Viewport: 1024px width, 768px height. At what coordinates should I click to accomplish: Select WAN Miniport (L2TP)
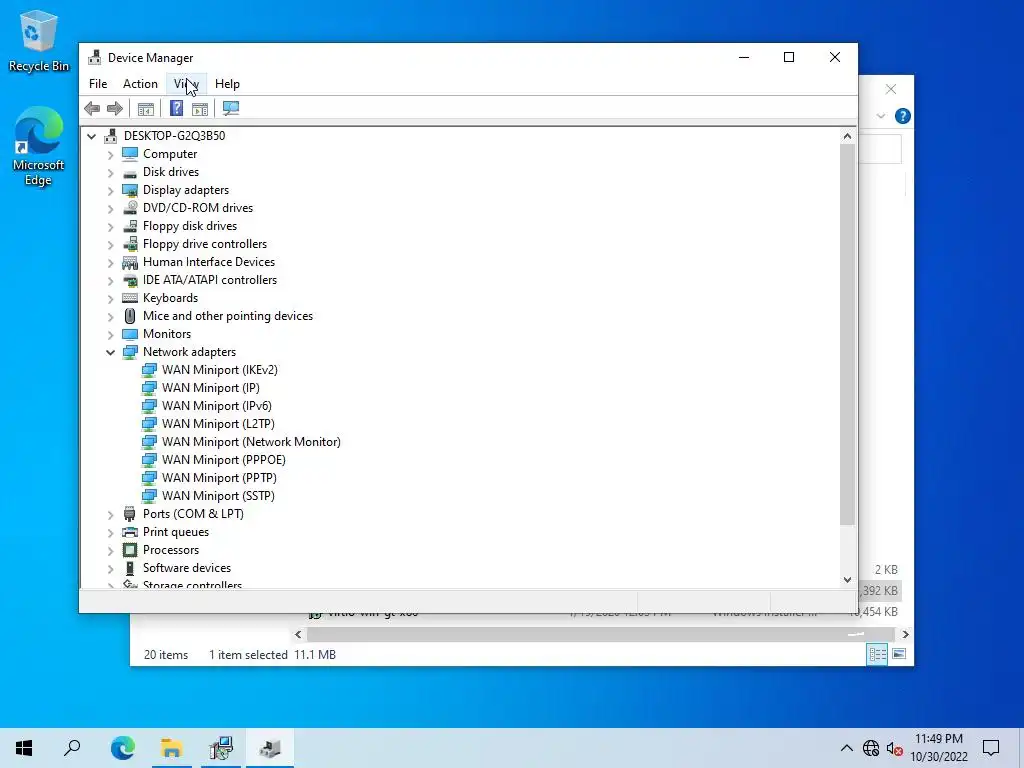tap(218, 424)
